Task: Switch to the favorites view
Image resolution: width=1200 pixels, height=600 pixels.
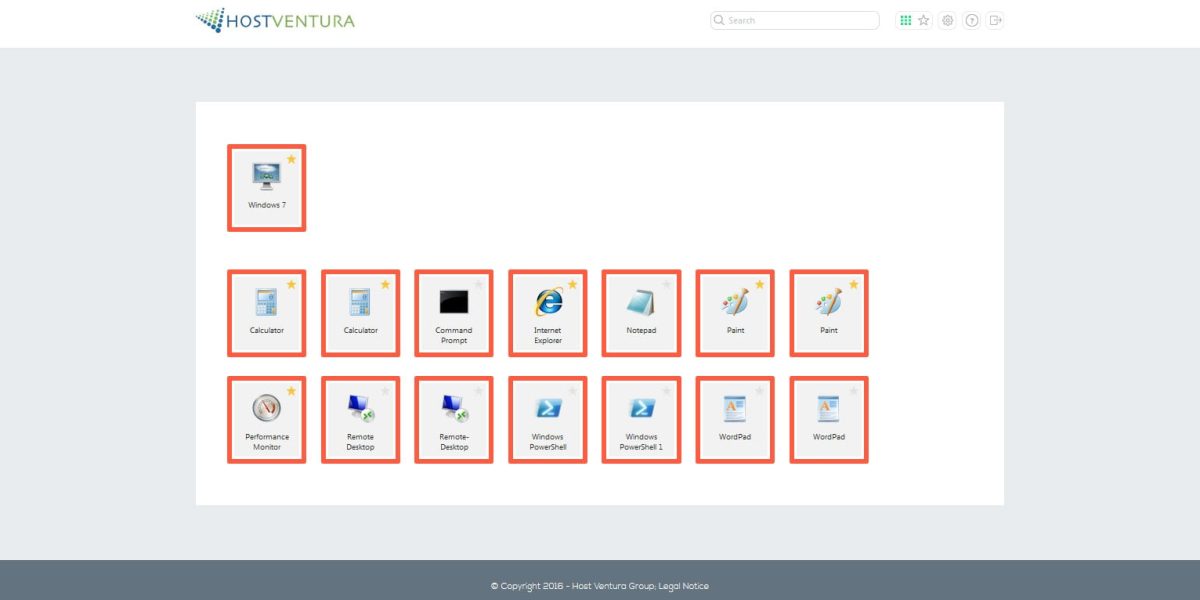Action: 924,20
